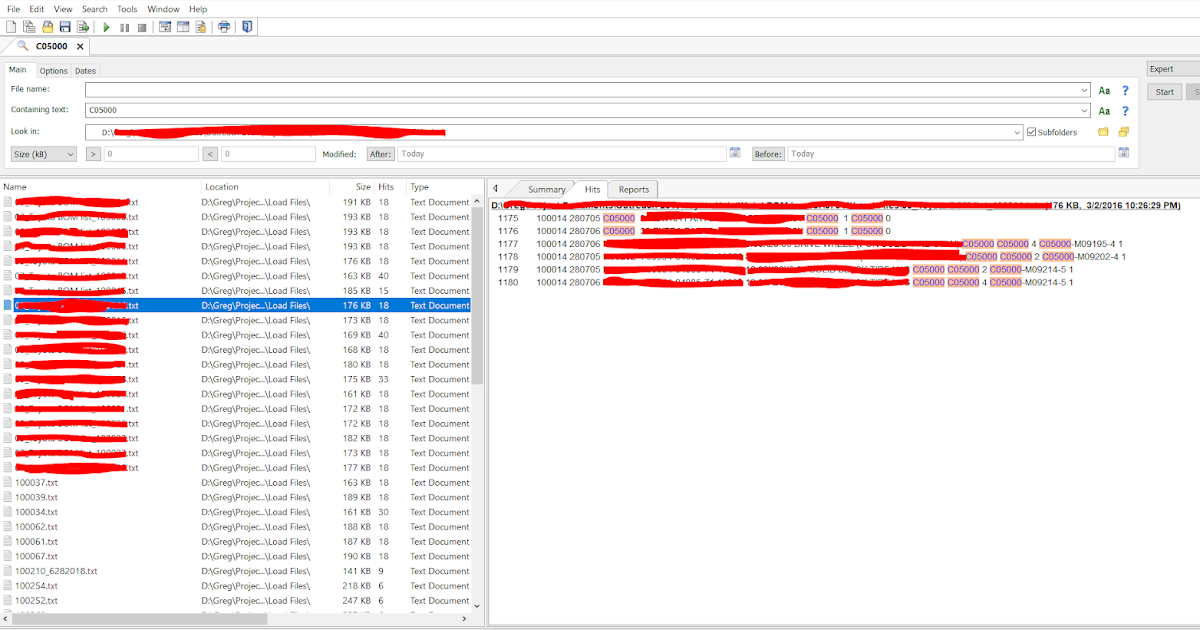Switch to the Reports tab

point(633,188)
